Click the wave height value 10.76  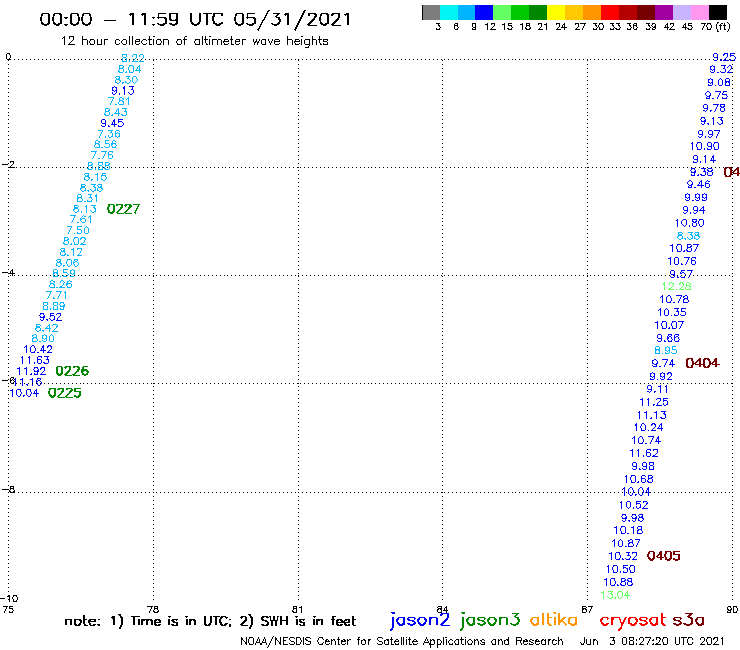pyautogui.click(x=682, y=261)
